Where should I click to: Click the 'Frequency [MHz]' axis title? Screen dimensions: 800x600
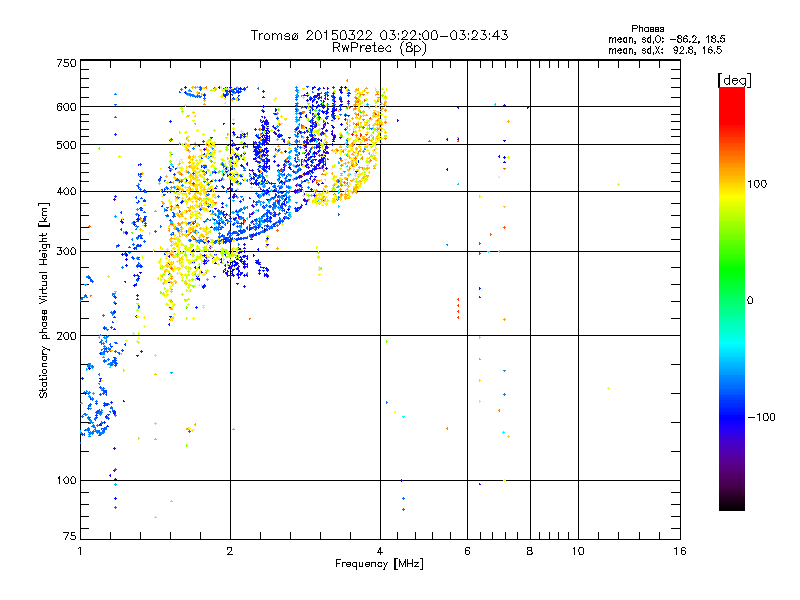379,564
